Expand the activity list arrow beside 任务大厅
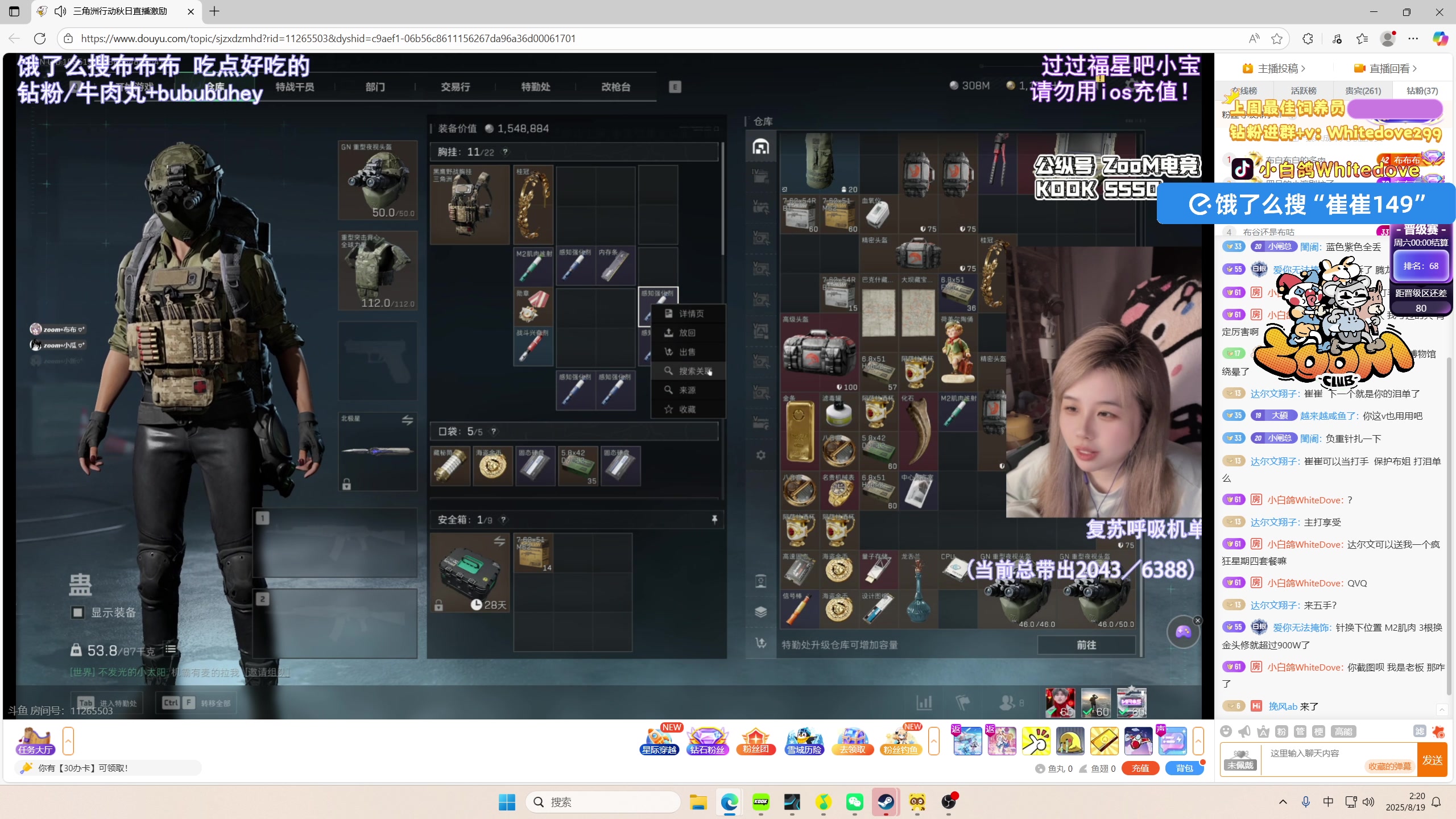Screen dimensions: 1456x819 pyautogui.click(x=68, y=741)
